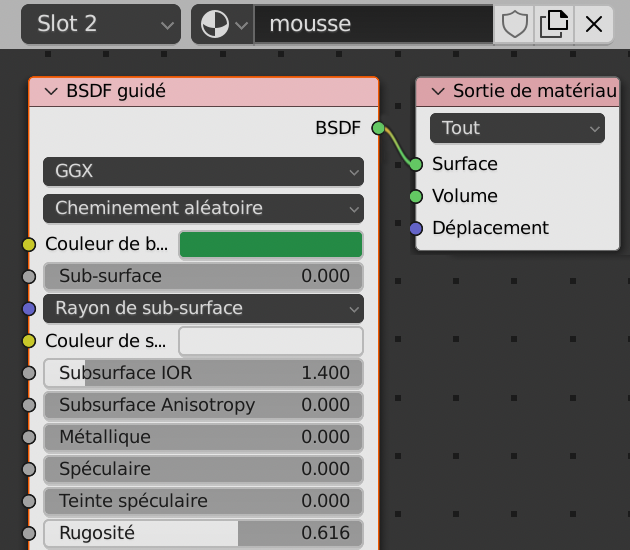Open the Slot 2 dropdown

point(100,25)
